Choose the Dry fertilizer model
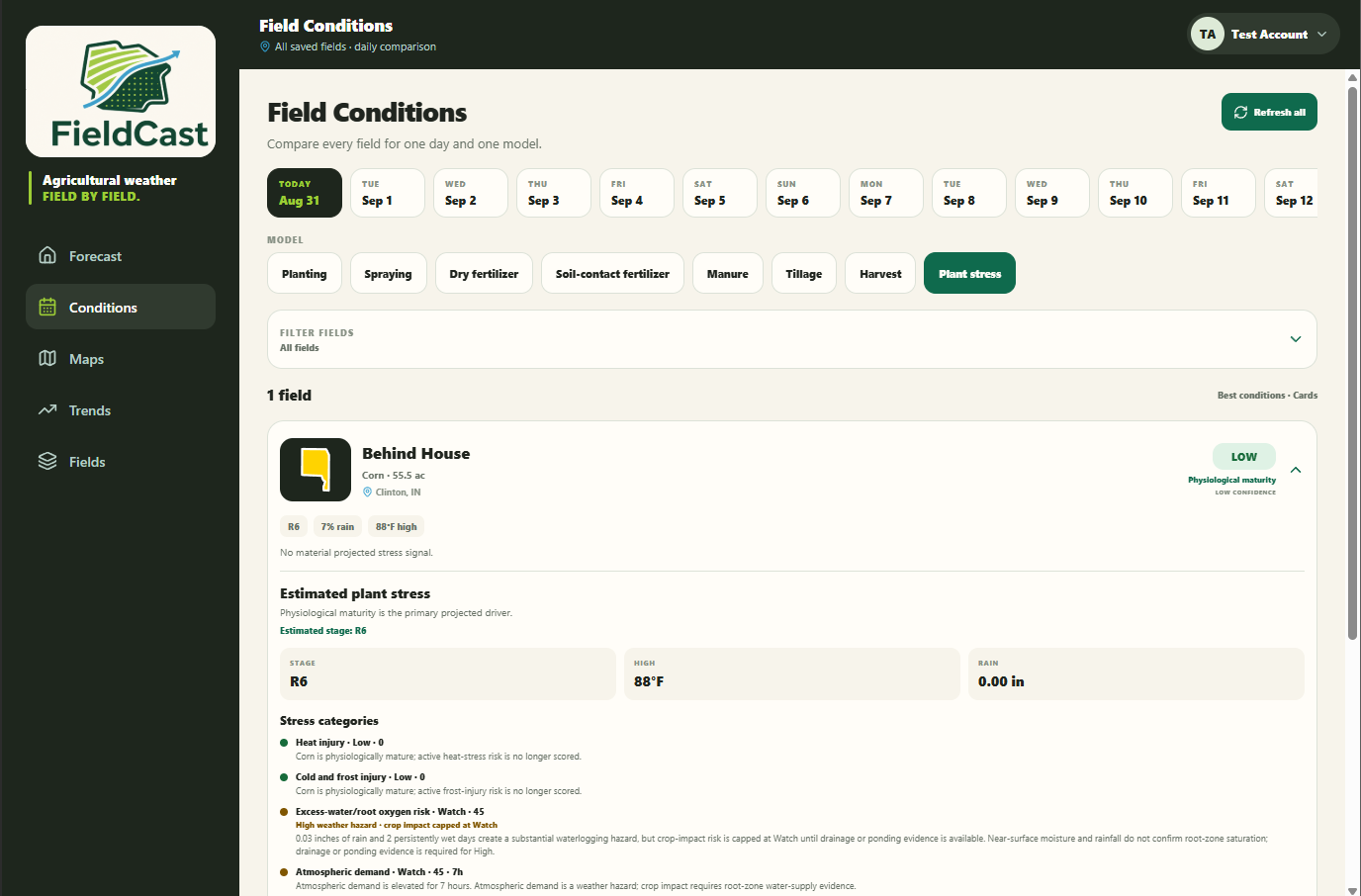 click(x=484, y=273)
